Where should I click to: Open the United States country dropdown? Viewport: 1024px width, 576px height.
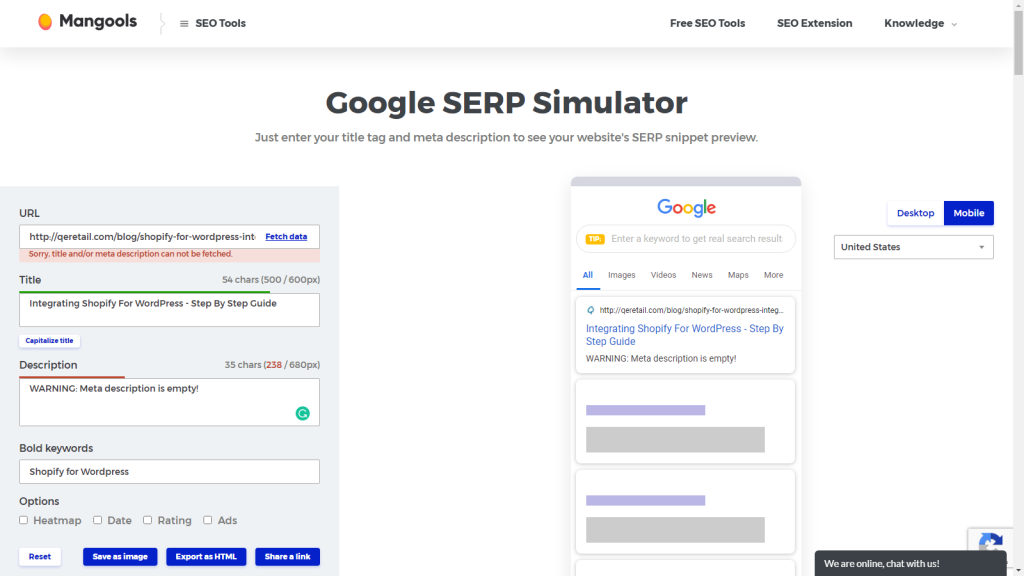coord(912,247)
